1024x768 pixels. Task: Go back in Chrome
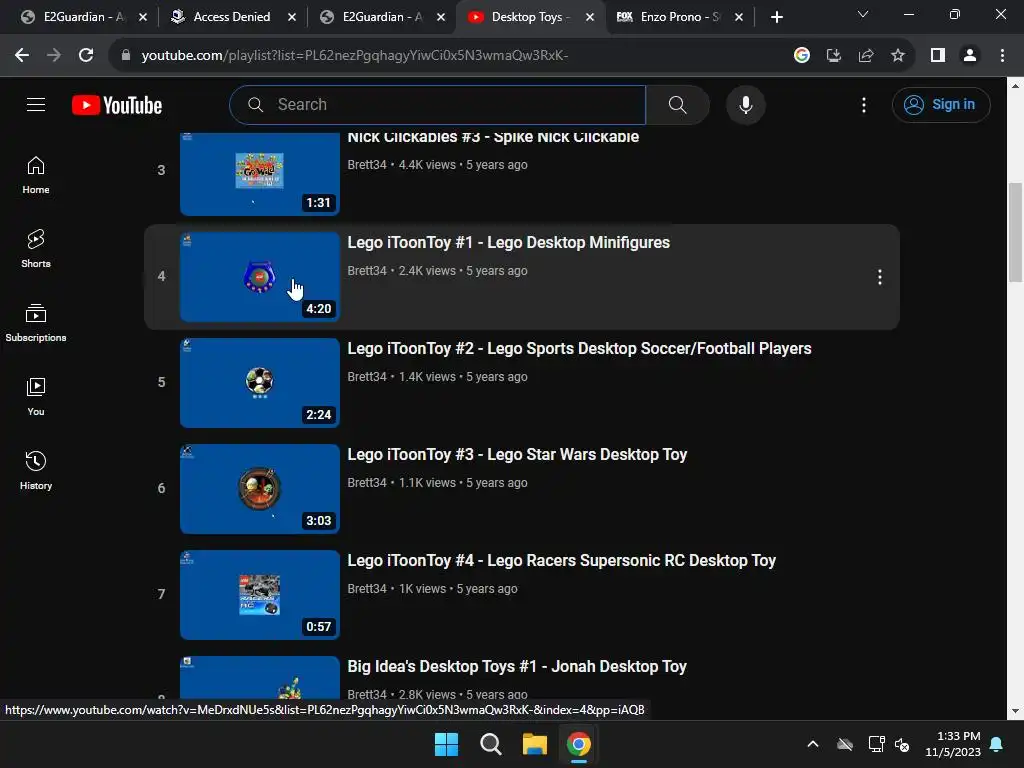22,56
